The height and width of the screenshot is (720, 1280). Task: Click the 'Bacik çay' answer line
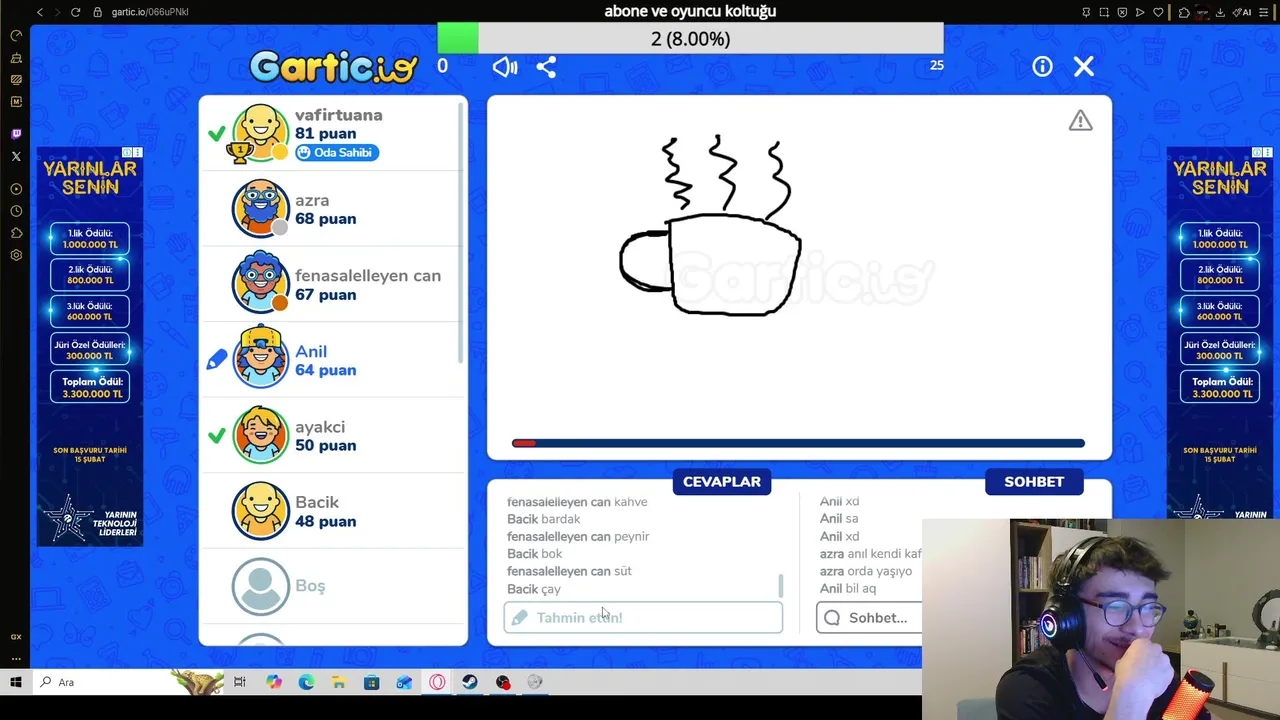point(534,589)
